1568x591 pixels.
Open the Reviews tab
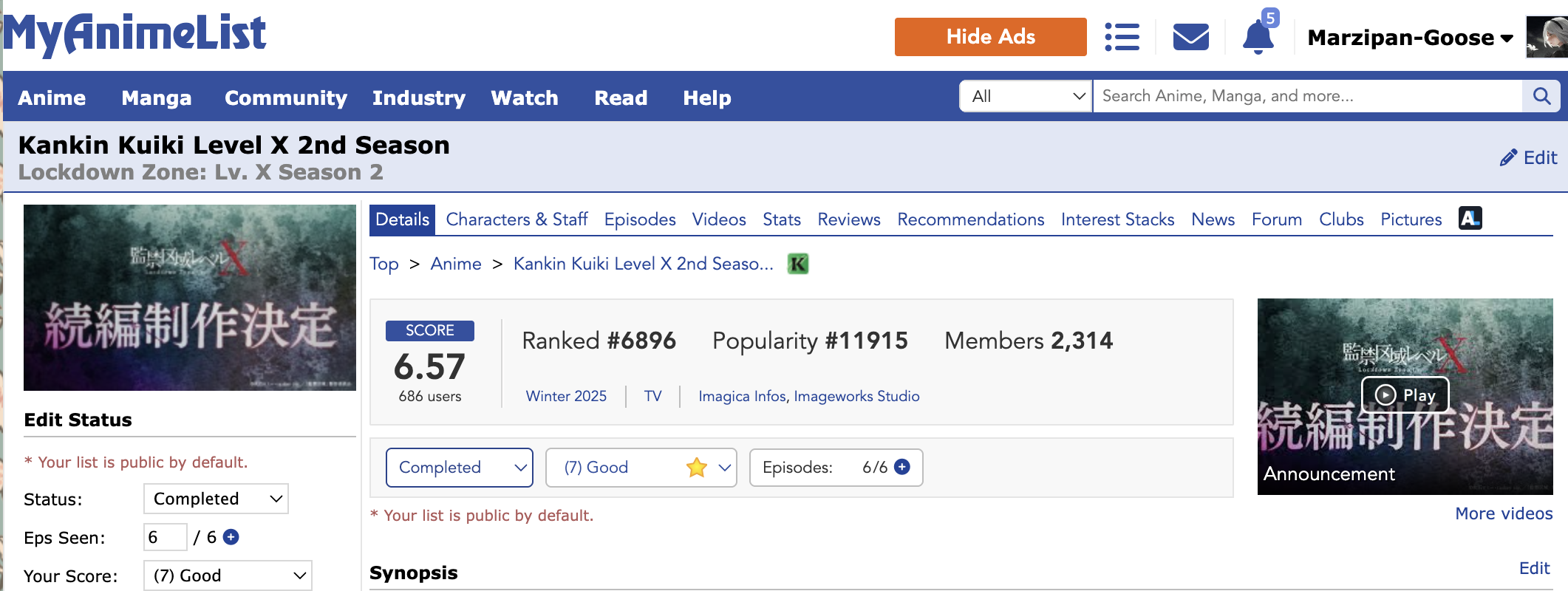848,219
